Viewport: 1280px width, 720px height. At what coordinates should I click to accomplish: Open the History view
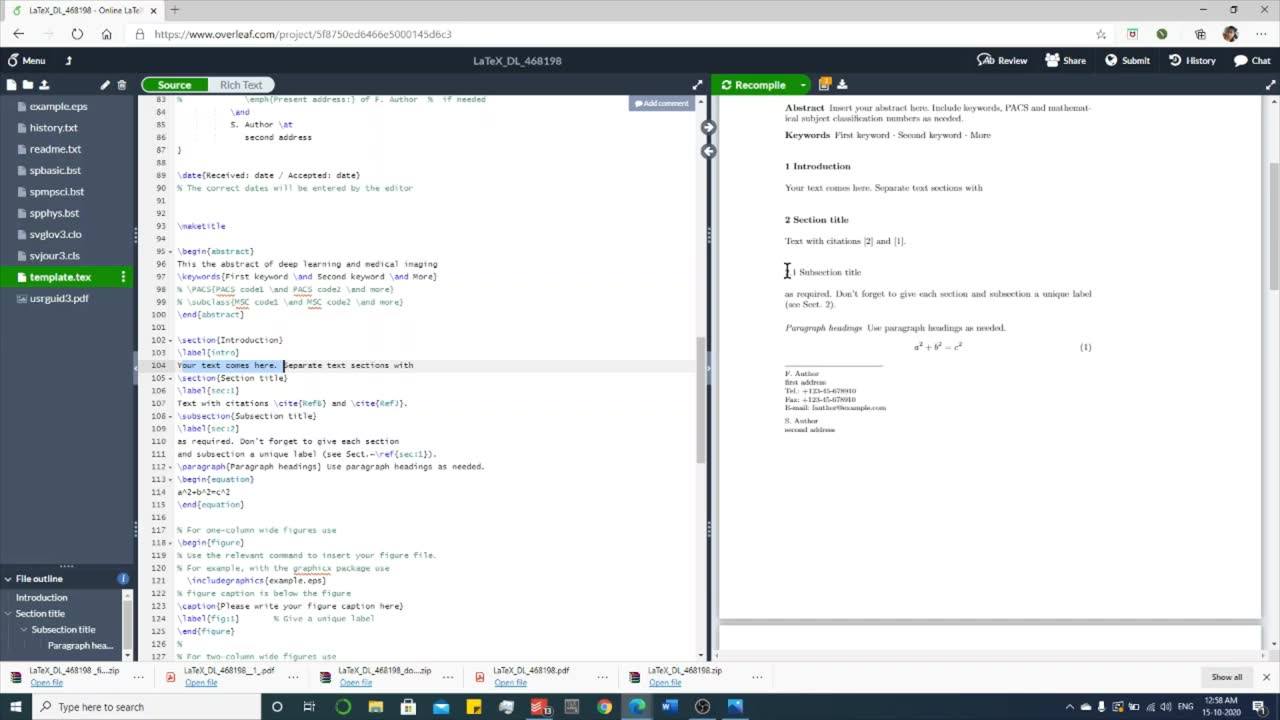(1192, 60)
